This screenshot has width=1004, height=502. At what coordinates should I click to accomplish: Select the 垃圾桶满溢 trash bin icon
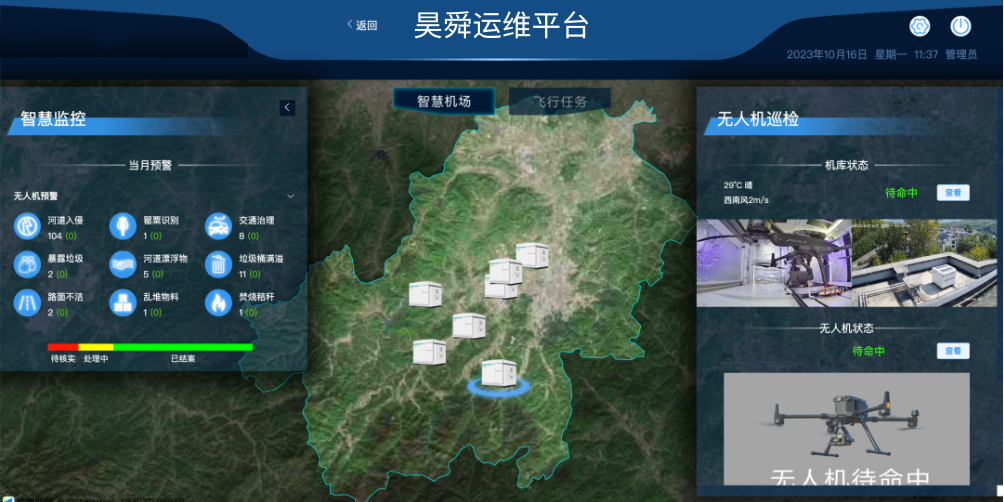pos(218,264)
